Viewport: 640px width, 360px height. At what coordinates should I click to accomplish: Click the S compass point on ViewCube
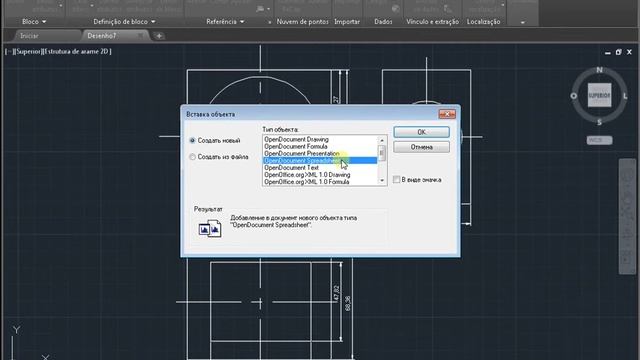(x=599, y=122)
